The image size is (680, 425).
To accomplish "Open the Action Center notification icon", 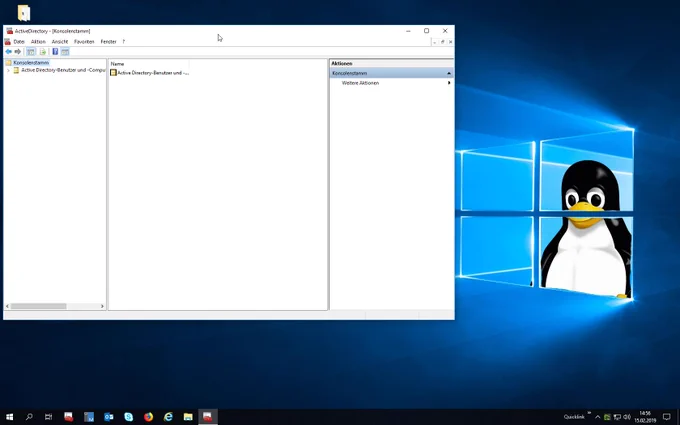I will pos(667,417).
